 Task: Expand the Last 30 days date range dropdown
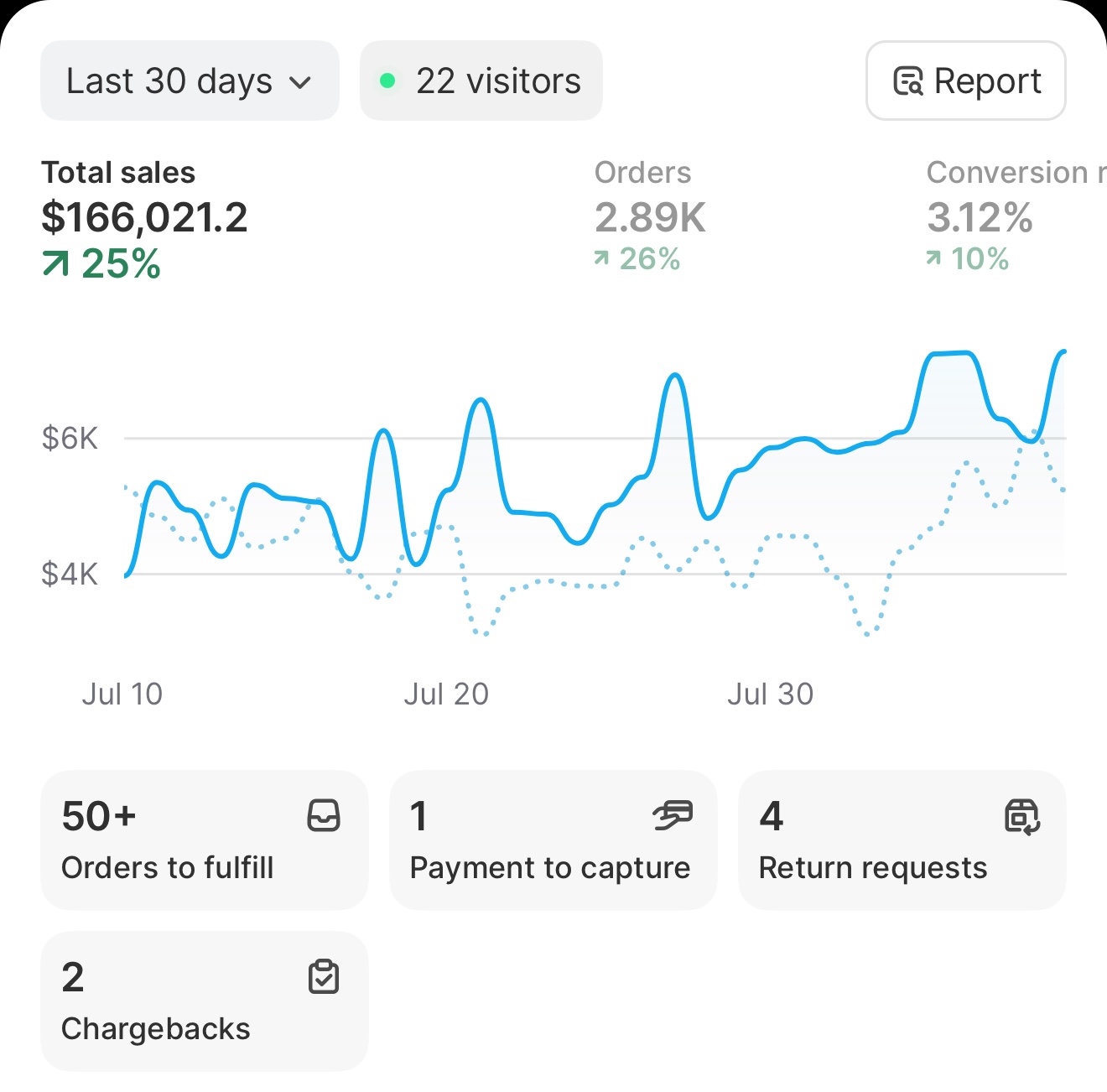tap(189, 81)
